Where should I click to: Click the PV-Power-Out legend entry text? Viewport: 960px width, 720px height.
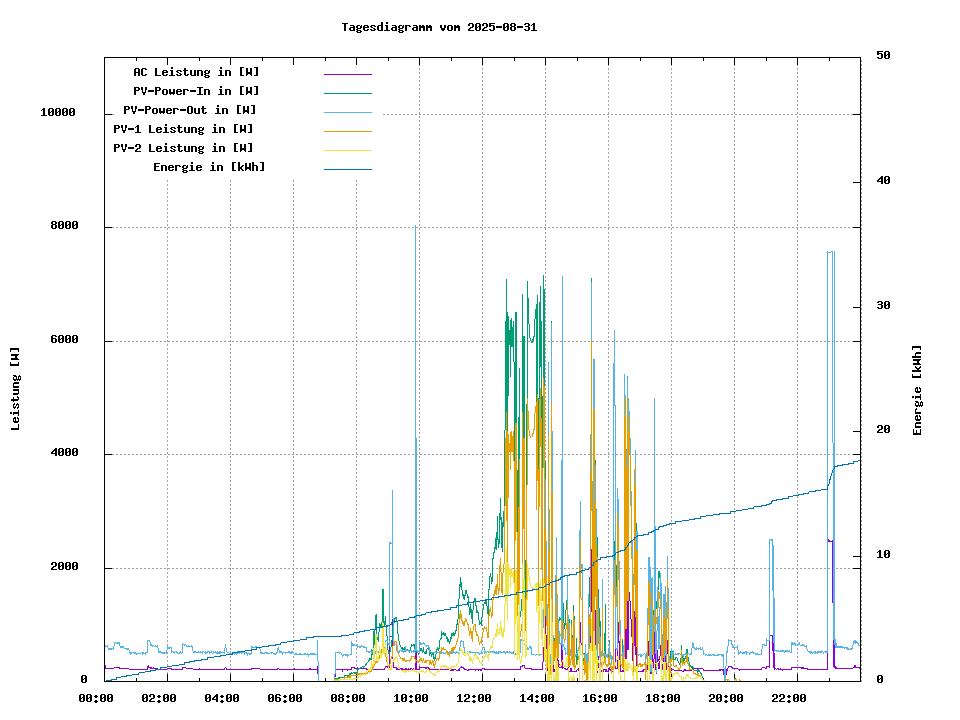pyautogui.click(x=190, y=110)
